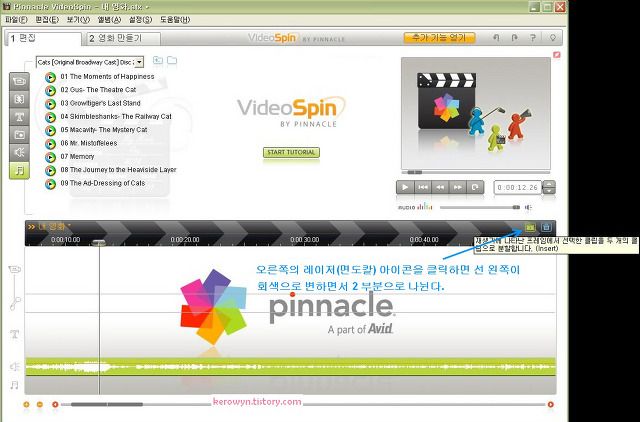Click the timeline scroll right arrow

pos(551,404)
